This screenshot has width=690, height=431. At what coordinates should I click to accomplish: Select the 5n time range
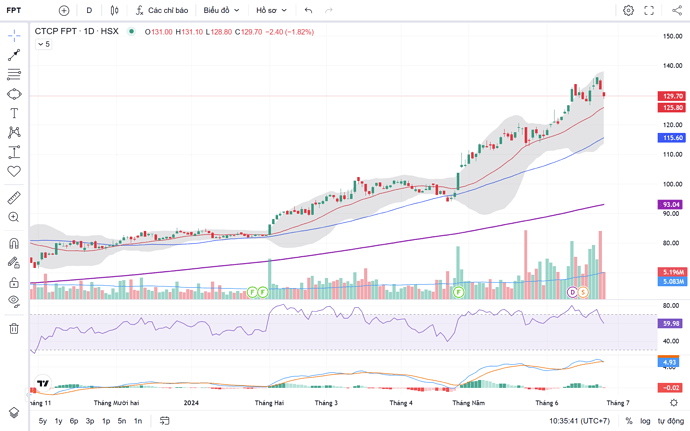tap(122, 421)
